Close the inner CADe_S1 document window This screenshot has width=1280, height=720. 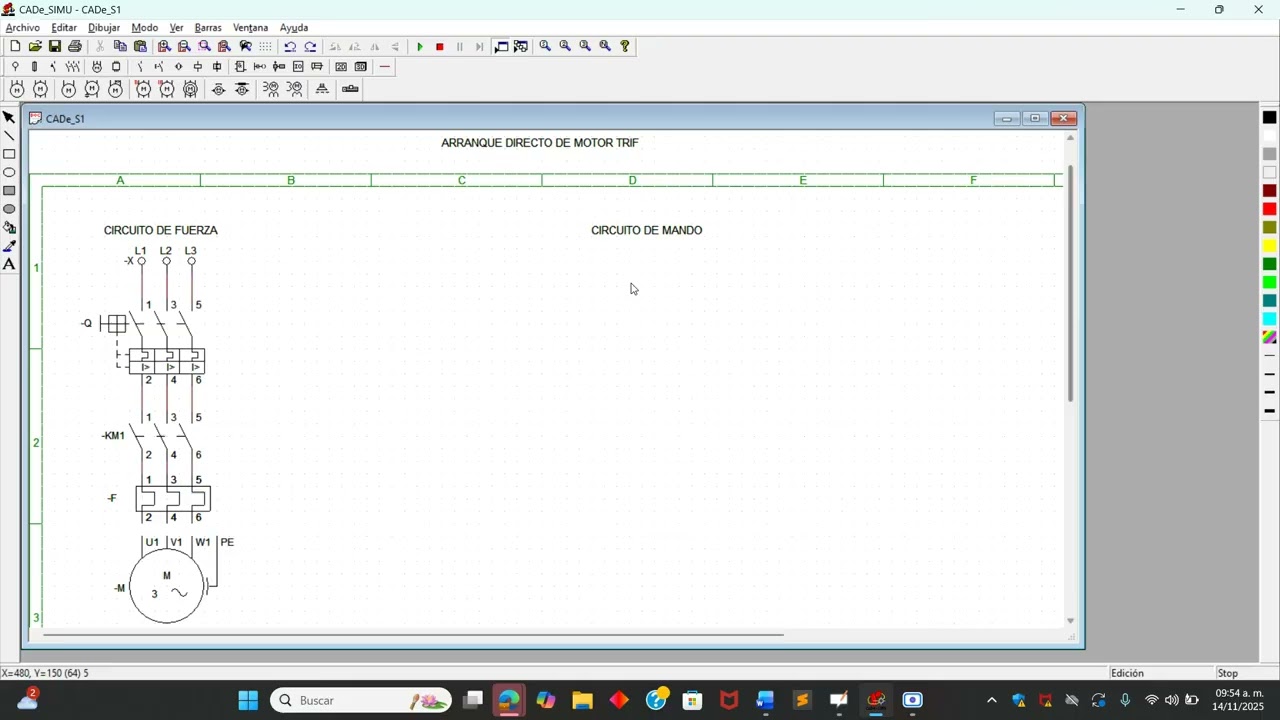1064,118
